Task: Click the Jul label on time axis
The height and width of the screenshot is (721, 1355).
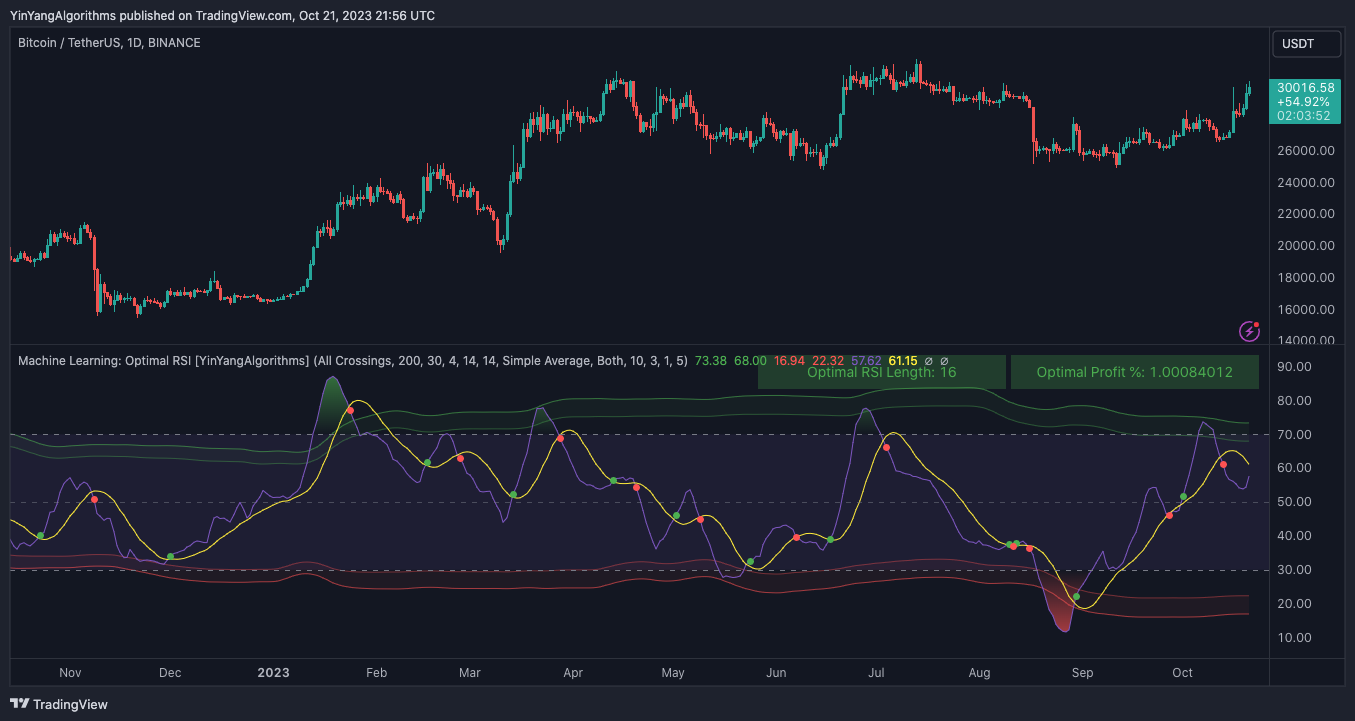Action: coord(877,673)
